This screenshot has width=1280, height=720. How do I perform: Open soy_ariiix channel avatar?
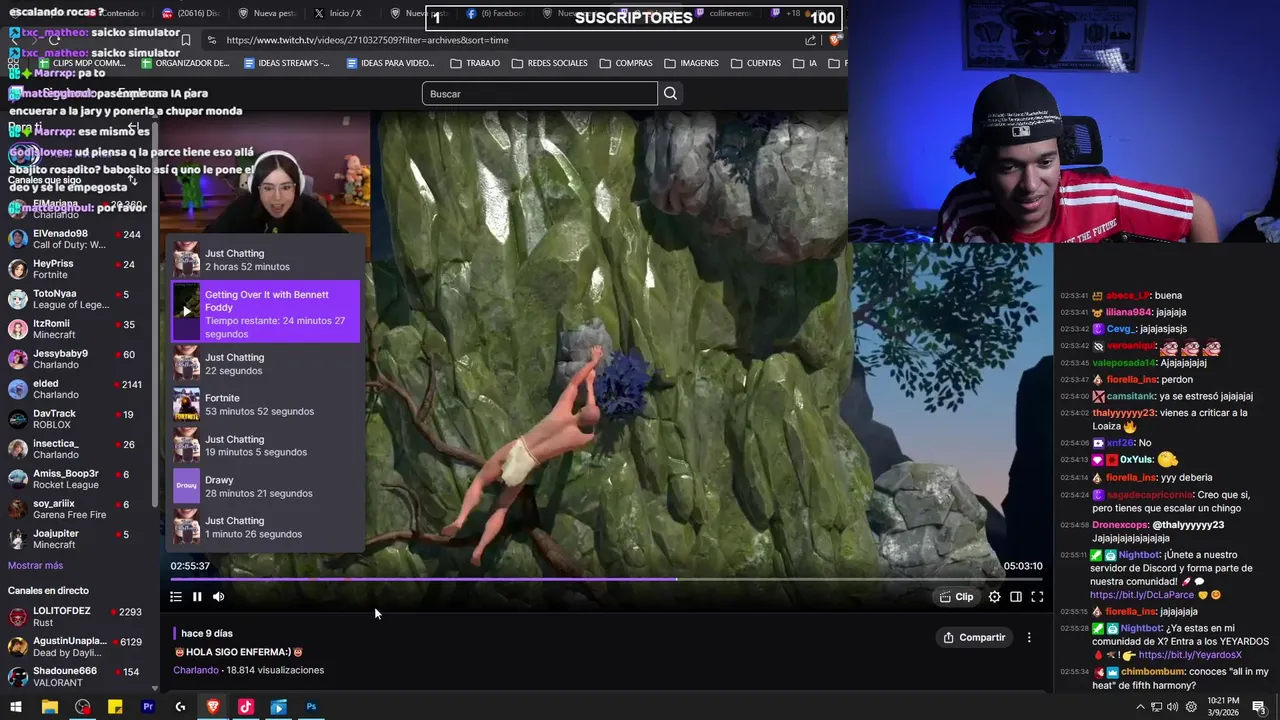coord(17,509)
